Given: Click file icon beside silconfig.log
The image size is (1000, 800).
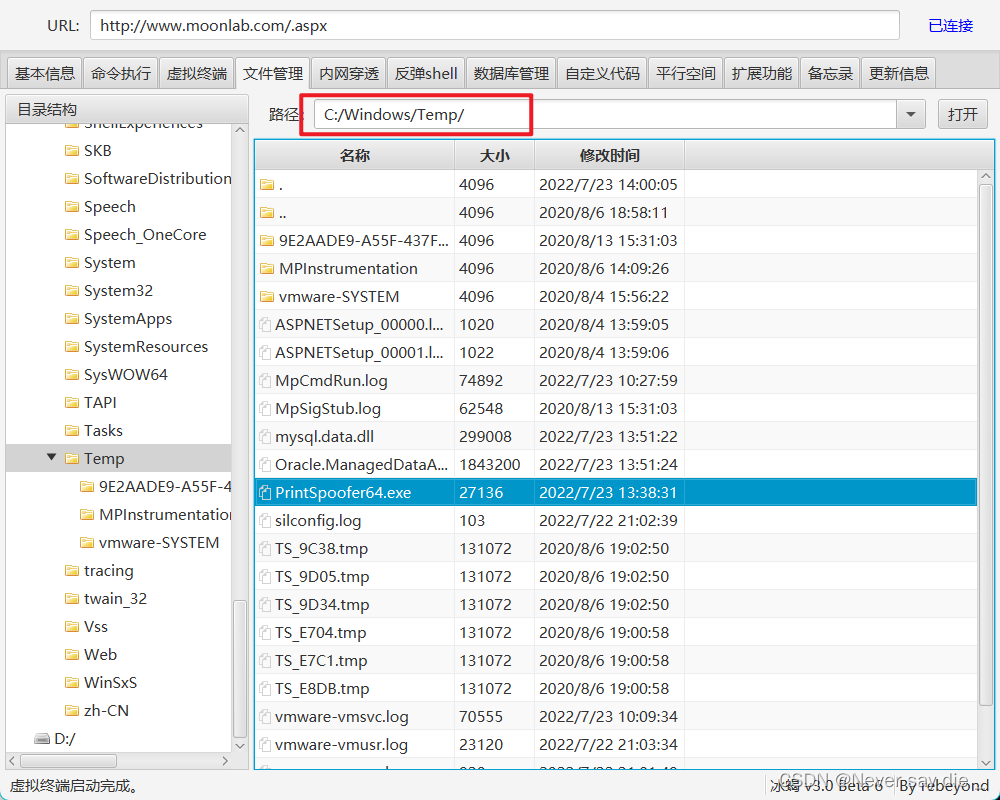Looking at the screenshot, I should coord(265,521).
